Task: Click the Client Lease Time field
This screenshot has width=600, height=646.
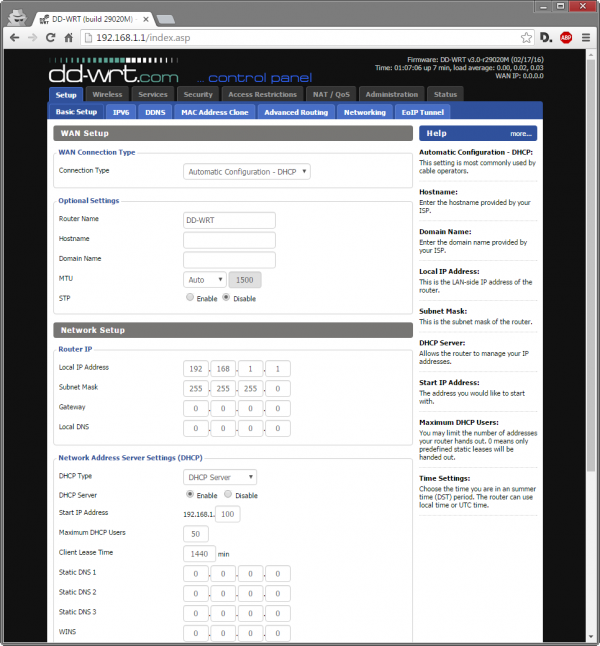Action: click(x=199, y=553)
